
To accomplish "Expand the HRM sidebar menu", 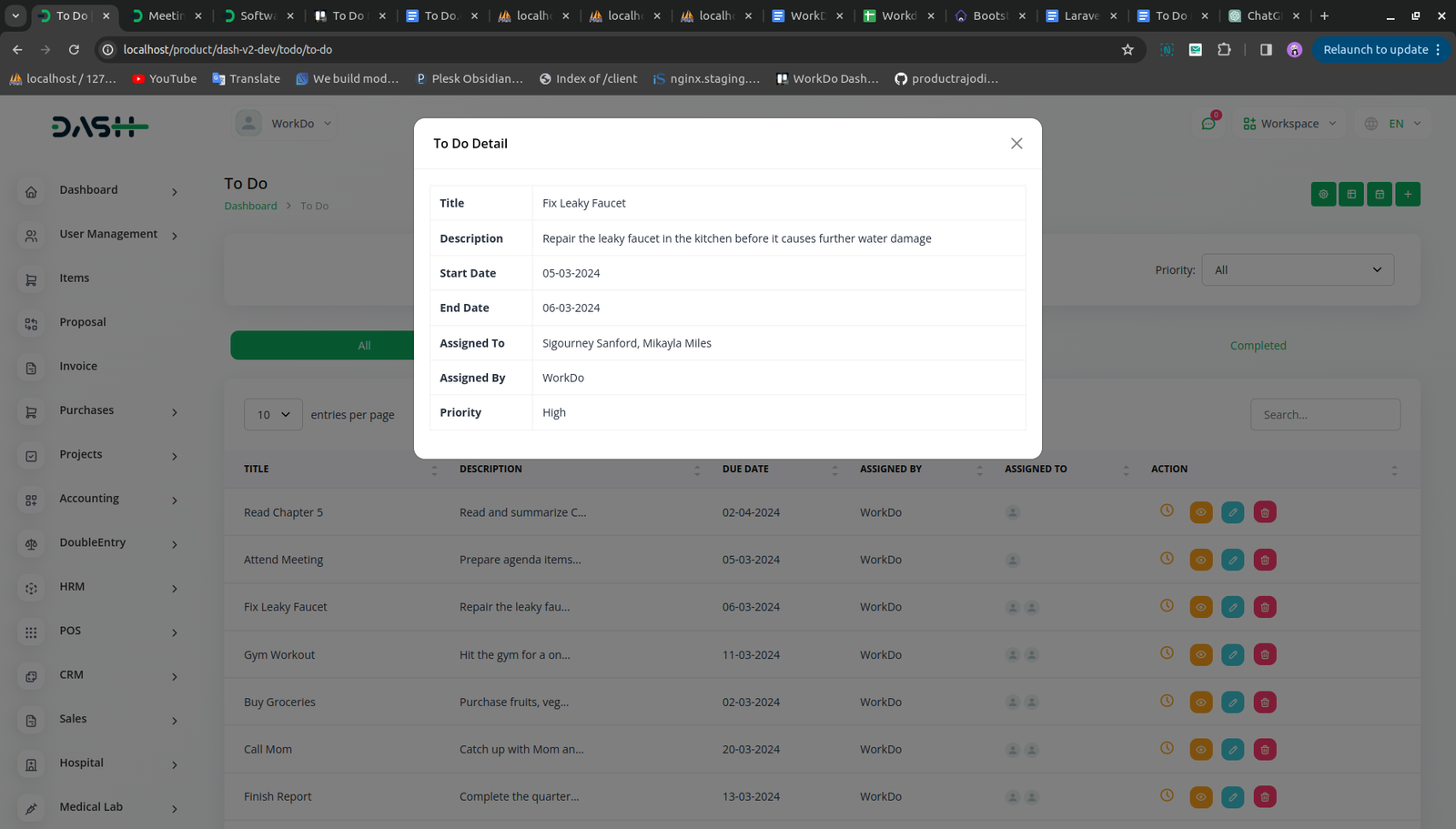I will point(100,587).
